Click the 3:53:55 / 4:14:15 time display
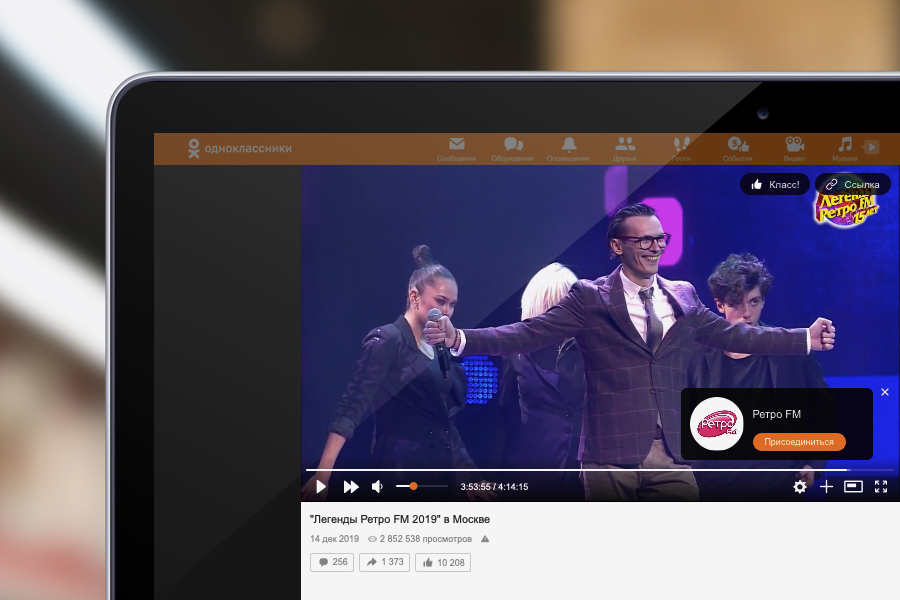900x600 pixels. pyautogui.click(x=494, y=487)
